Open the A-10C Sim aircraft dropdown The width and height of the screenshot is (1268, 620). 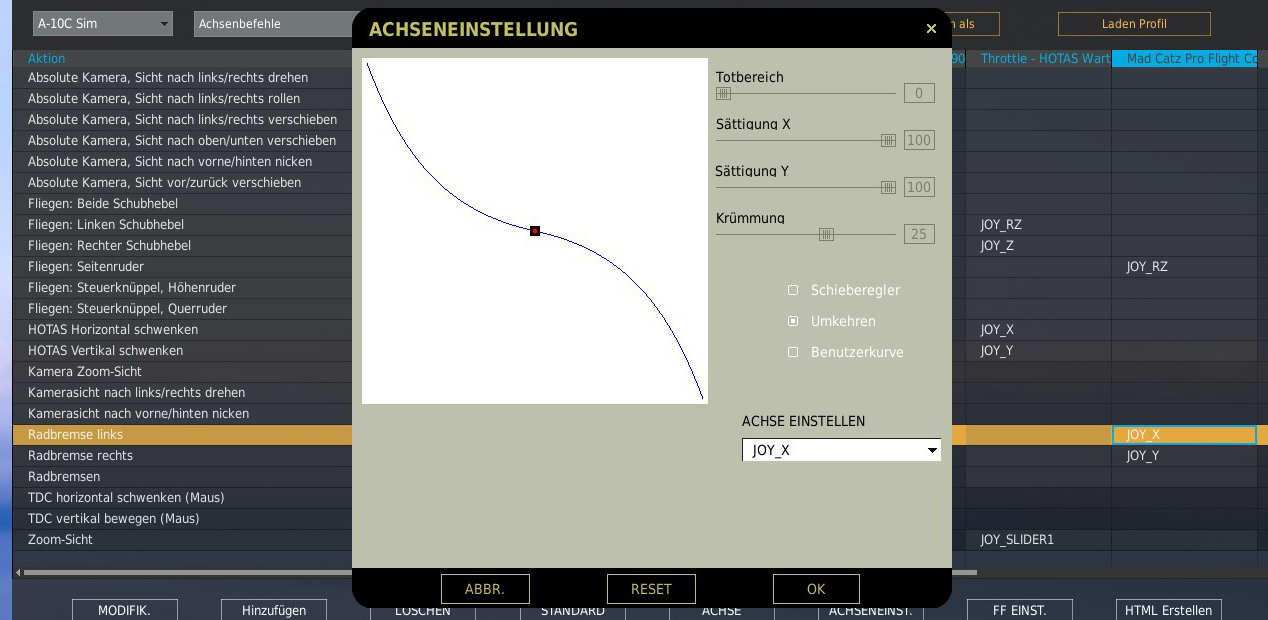click(102, 24)
